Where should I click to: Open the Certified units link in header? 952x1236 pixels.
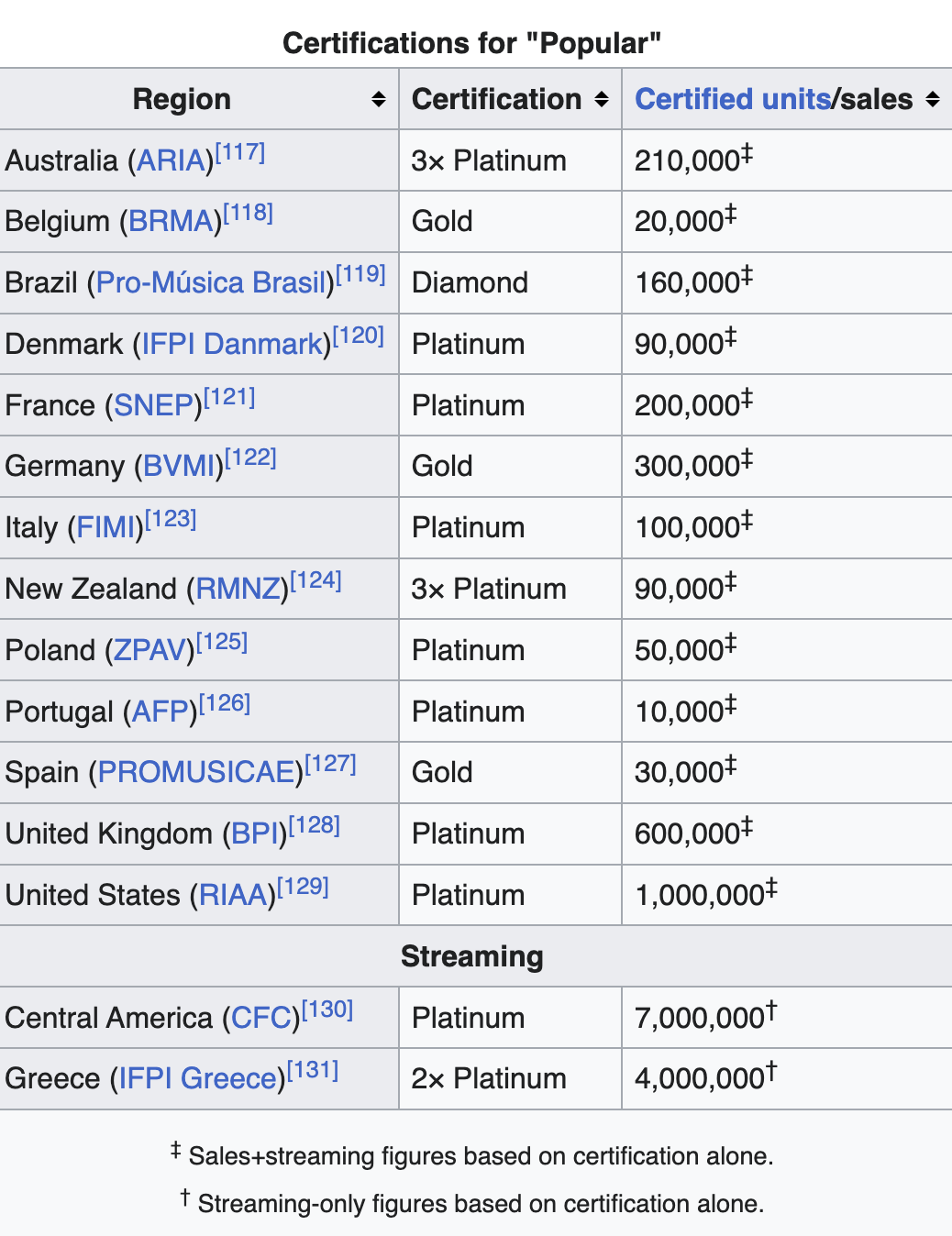(x=732, y=100)
